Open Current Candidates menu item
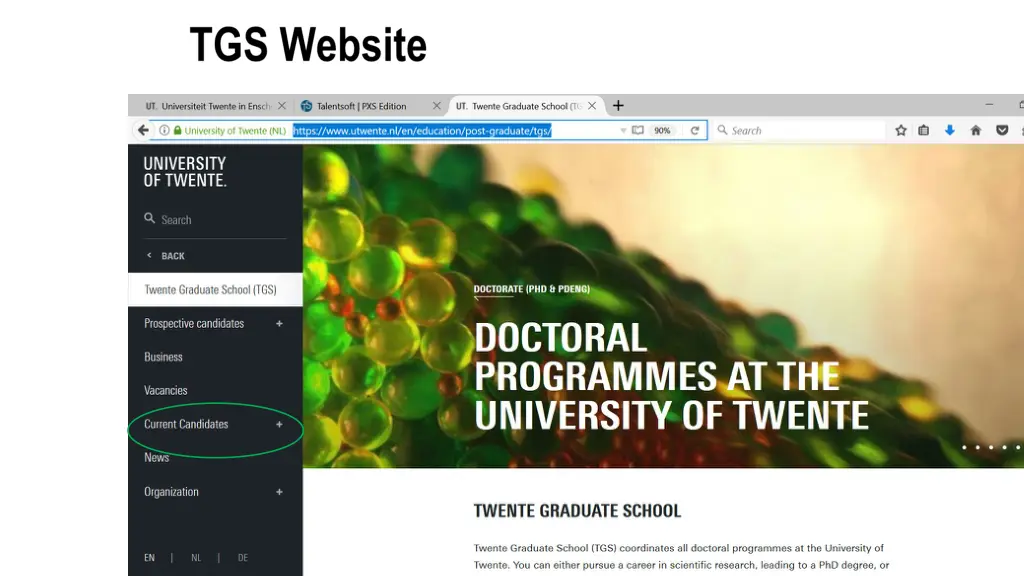1024x576 pixels. point(186,424)
